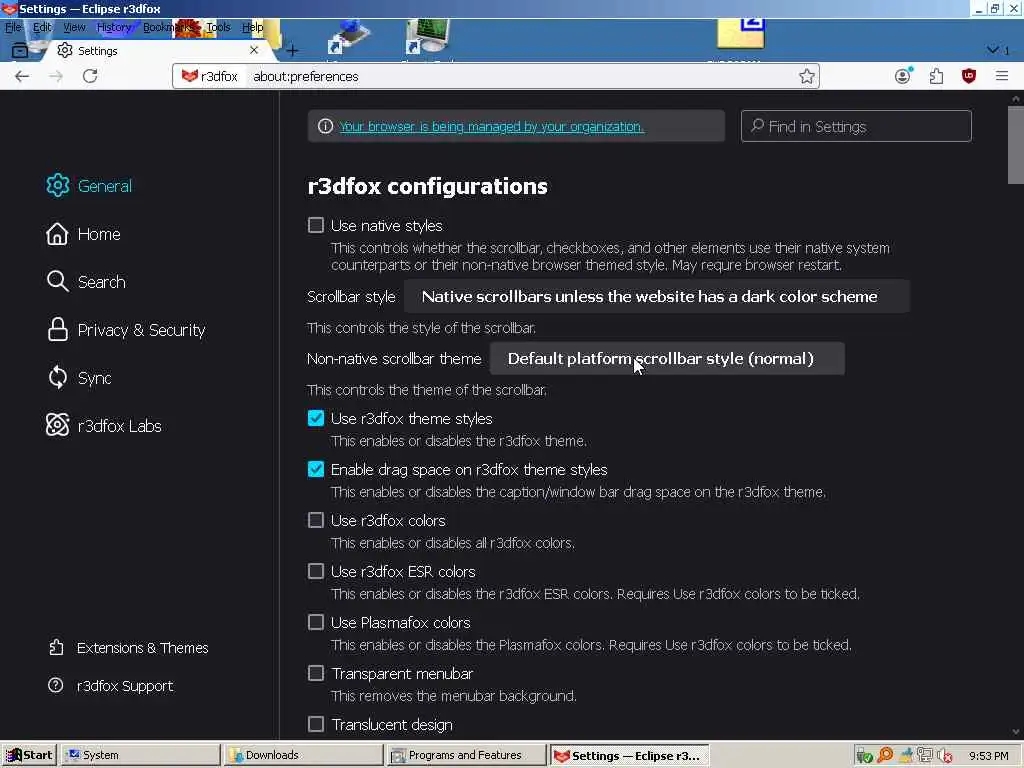This screenshot has width=1024, height=768.
Task: Tick Use r3dfox colors checkbox
Action: click(316, 520)
